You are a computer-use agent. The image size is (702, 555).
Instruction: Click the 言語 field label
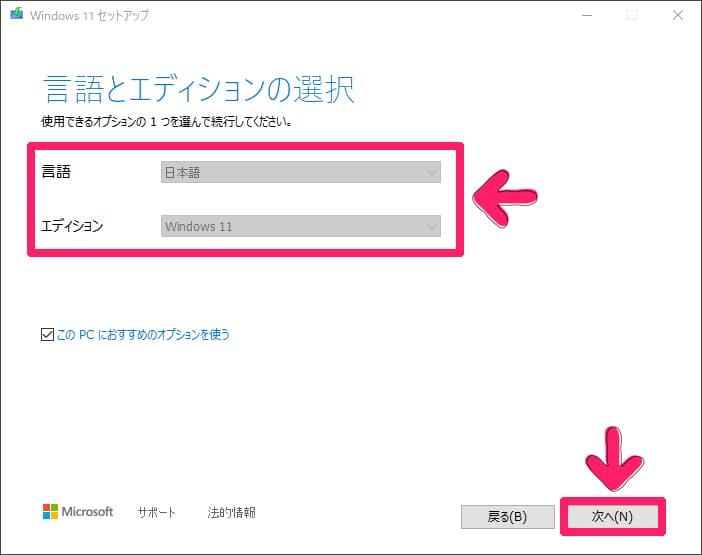(x=56, y=172)
